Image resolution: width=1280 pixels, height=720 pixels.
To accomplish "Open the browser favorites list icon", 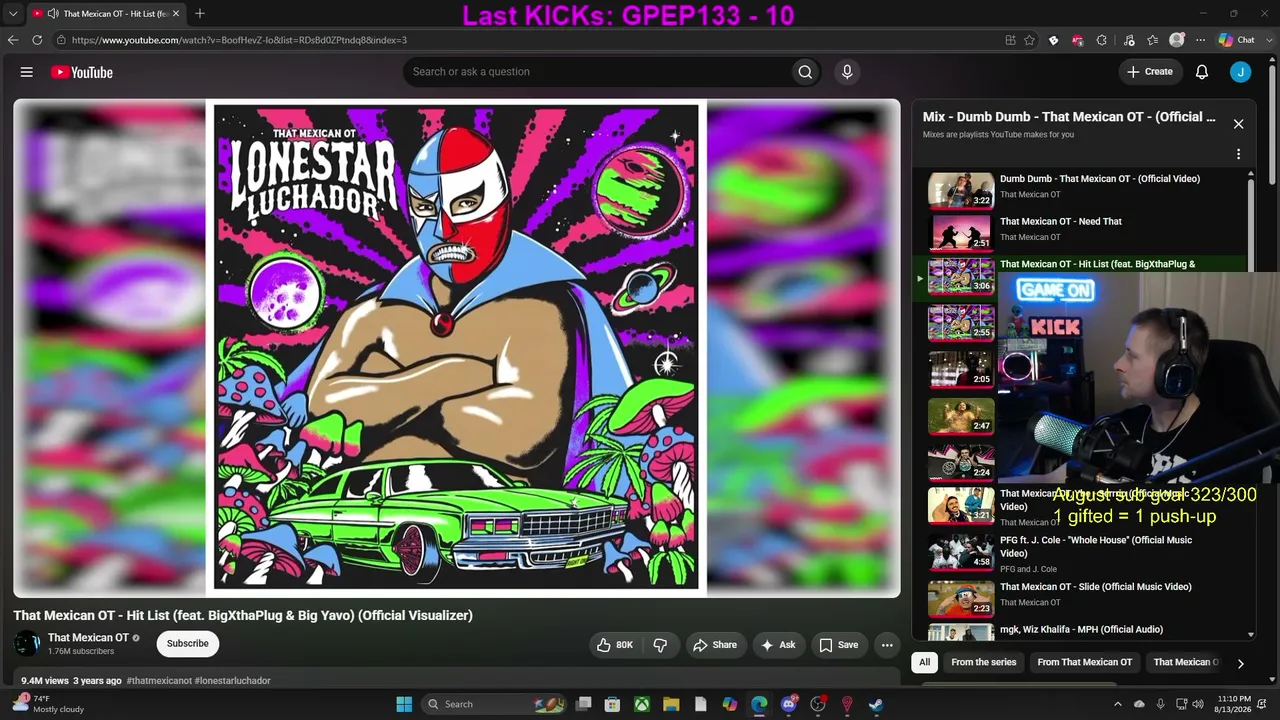I will point(1153,40).
